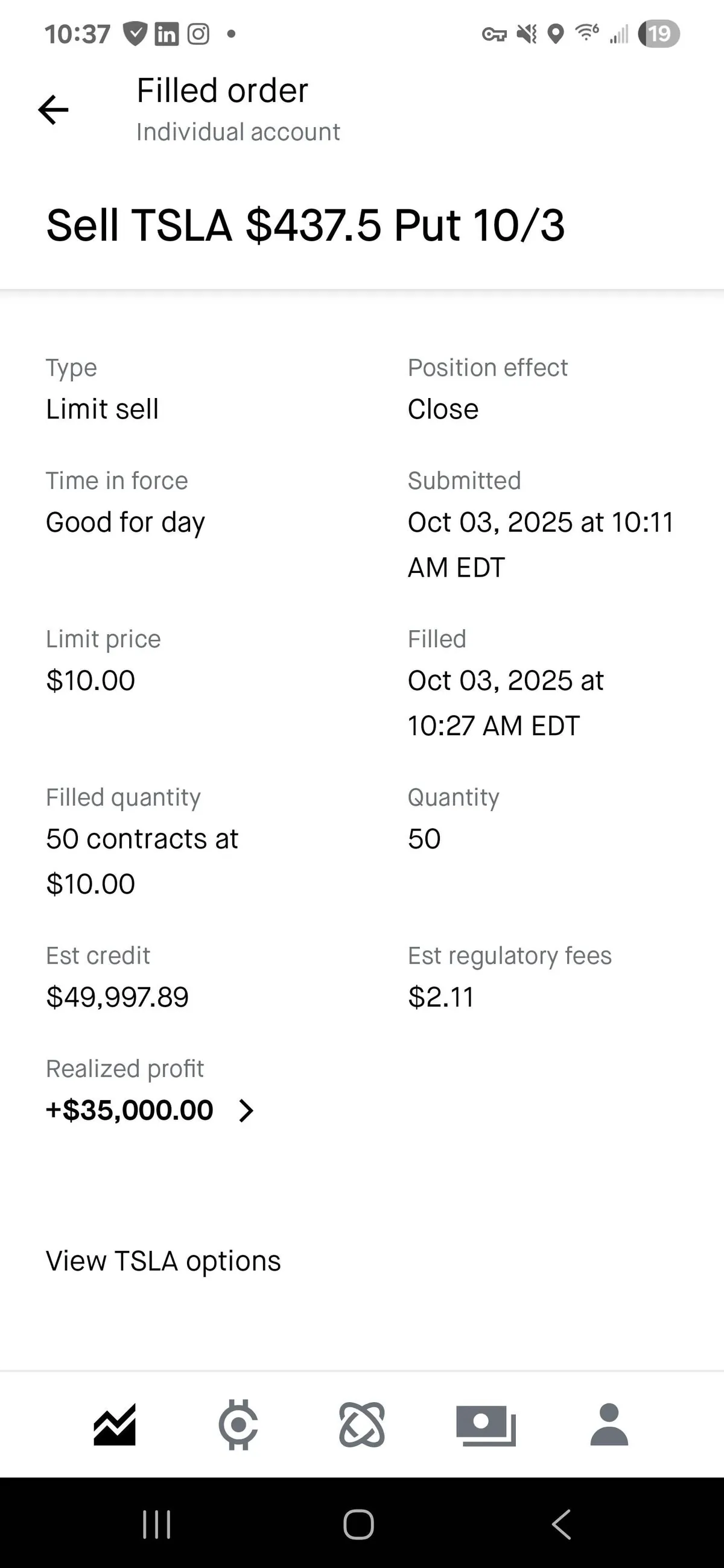Screen dimensions: 724x1568
Task: Tap the LinkedIn notification icon
Action: 167,34
